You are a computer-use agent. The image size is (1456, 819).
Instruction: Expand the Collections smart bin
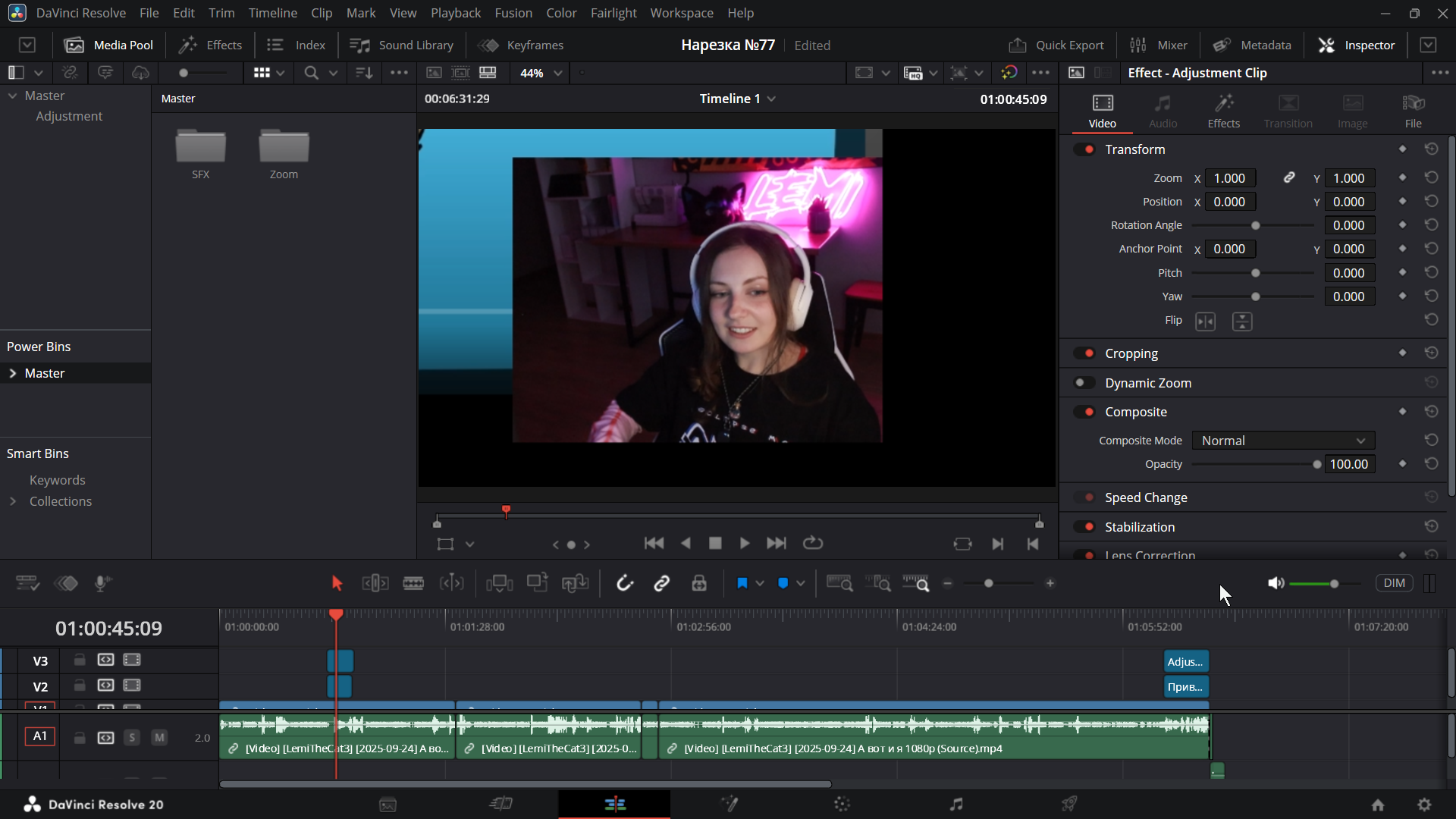click(x=13, y=501)
